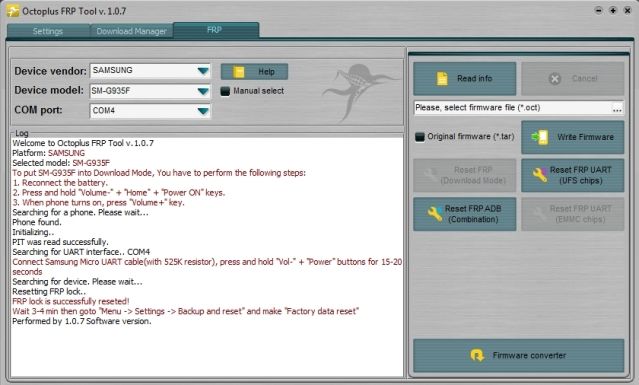Click log line 'Performed by 1.0.7 Software version.'
Image resolution: width=639 pixels, height=385 pixels.
tap(82, 321)
